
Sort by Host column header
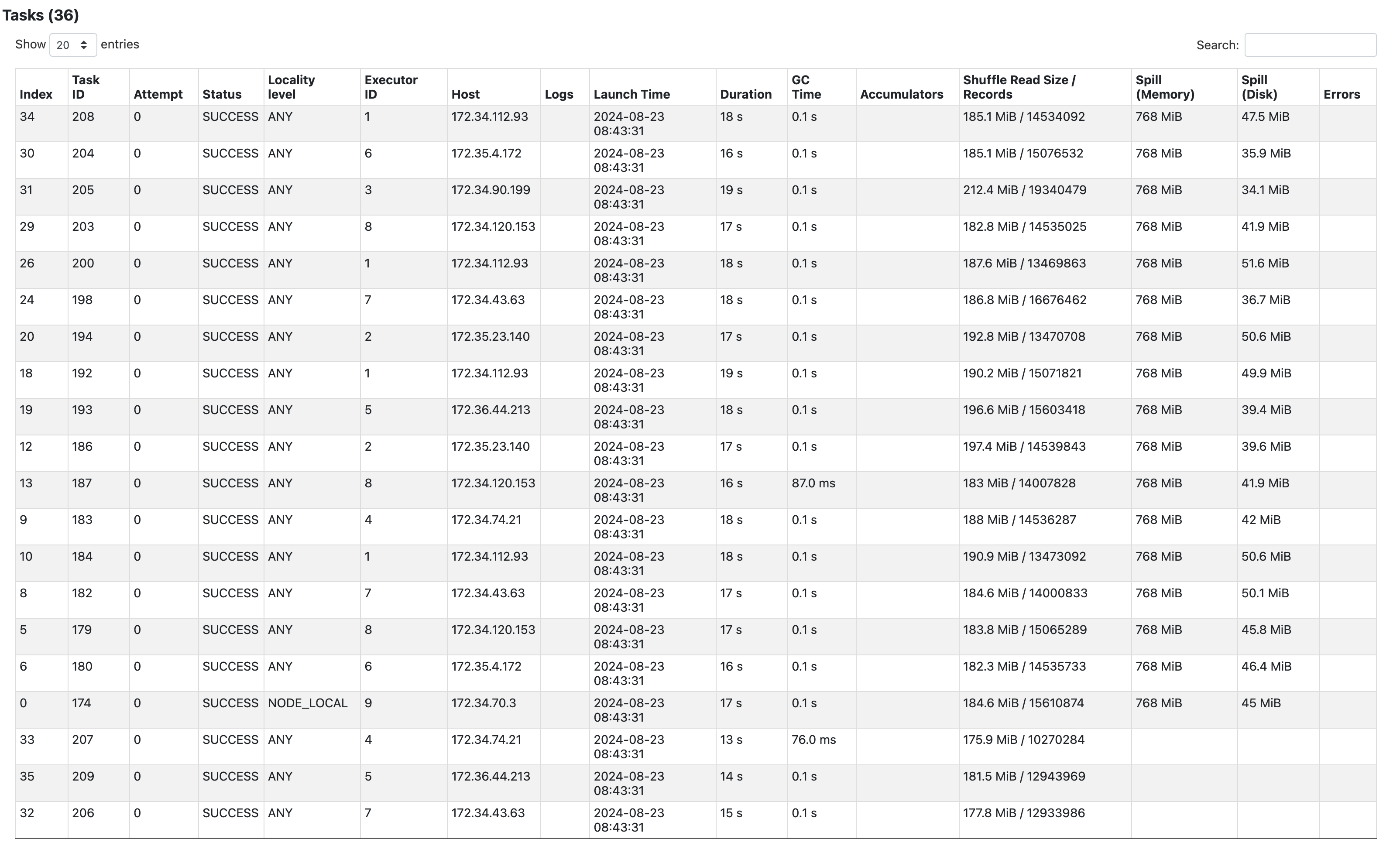coord(465,94)
